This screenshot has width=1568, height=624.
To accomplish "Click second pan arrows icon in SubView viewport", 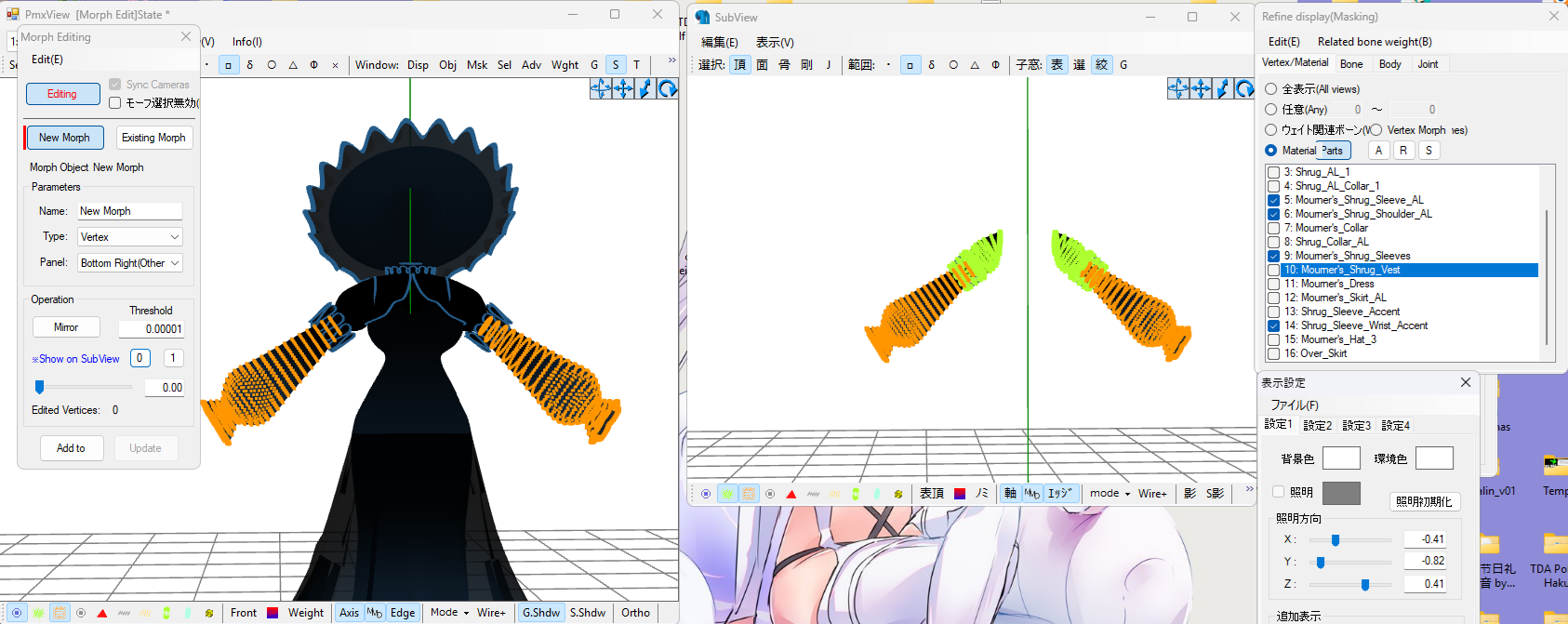I will (1201, 88).
